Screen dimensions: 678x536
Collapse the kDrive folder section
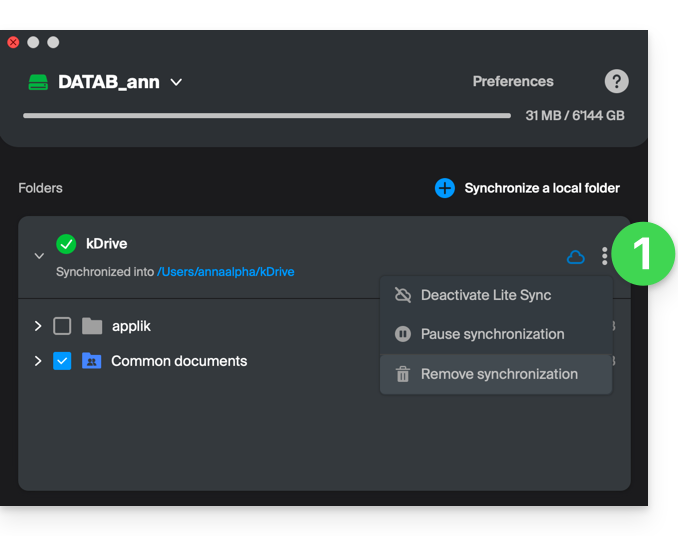[x=39, y=257]
